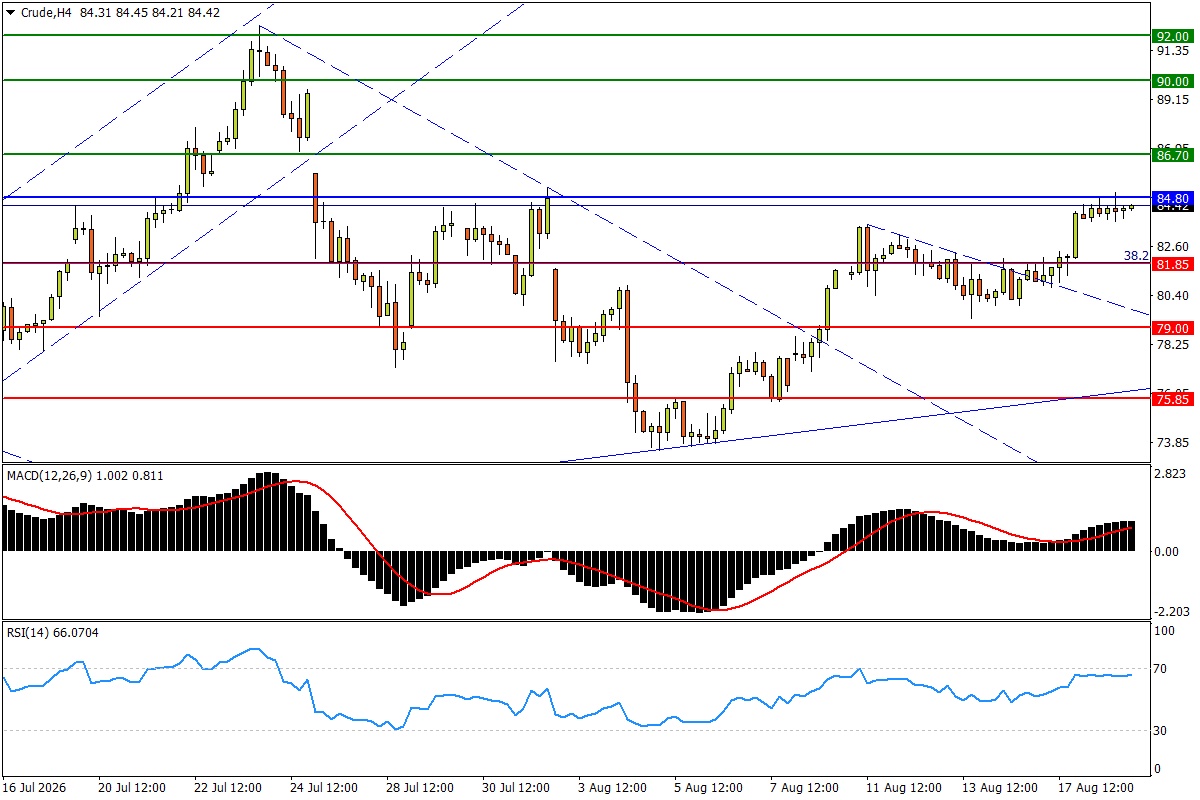Click the 11 Aug 12:00 time marker

coord(901,788)
